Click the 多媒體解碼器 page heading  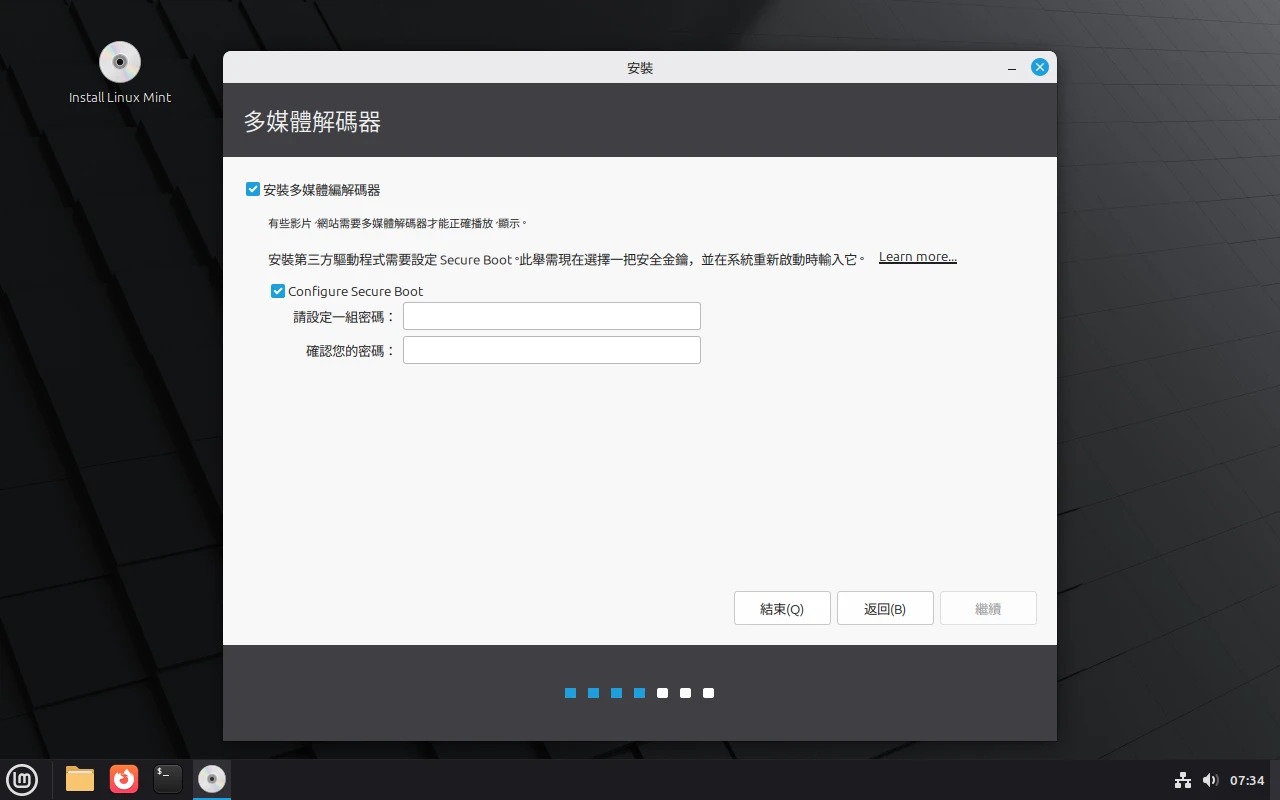coord(313,121)
